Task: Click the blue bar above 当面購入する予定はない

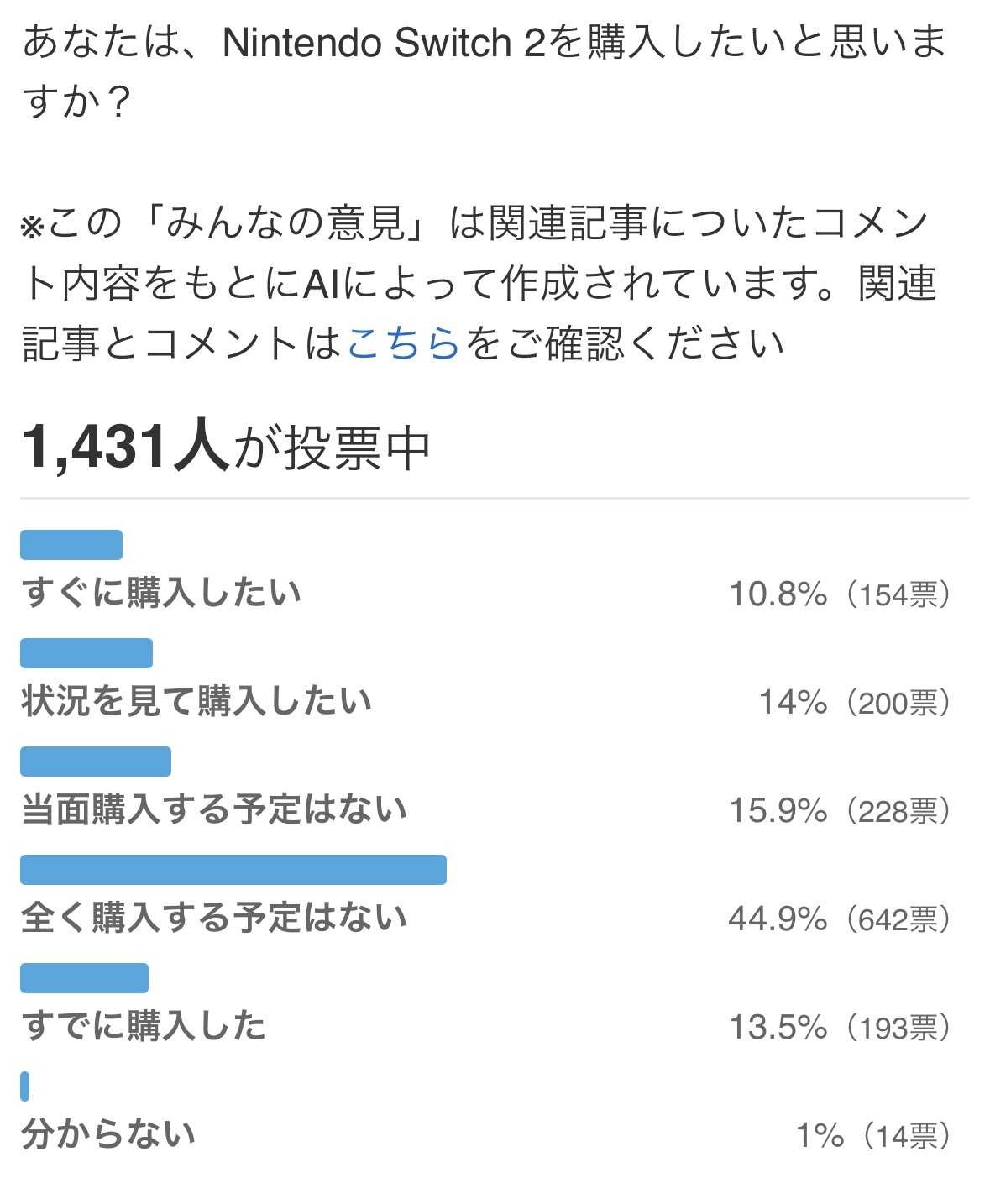Action: pos(96,762)
